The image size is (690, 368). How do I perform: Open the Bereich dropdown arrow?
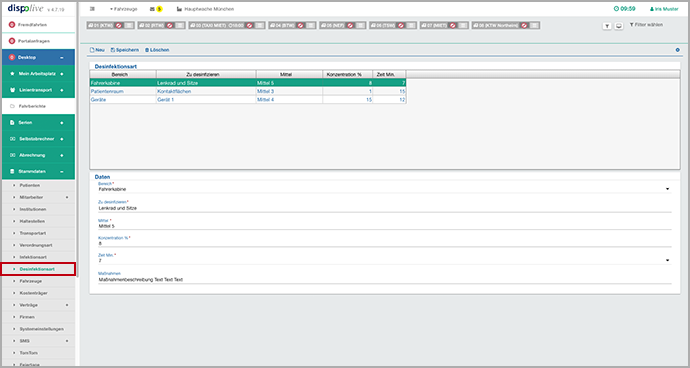[x=668, y=189]
